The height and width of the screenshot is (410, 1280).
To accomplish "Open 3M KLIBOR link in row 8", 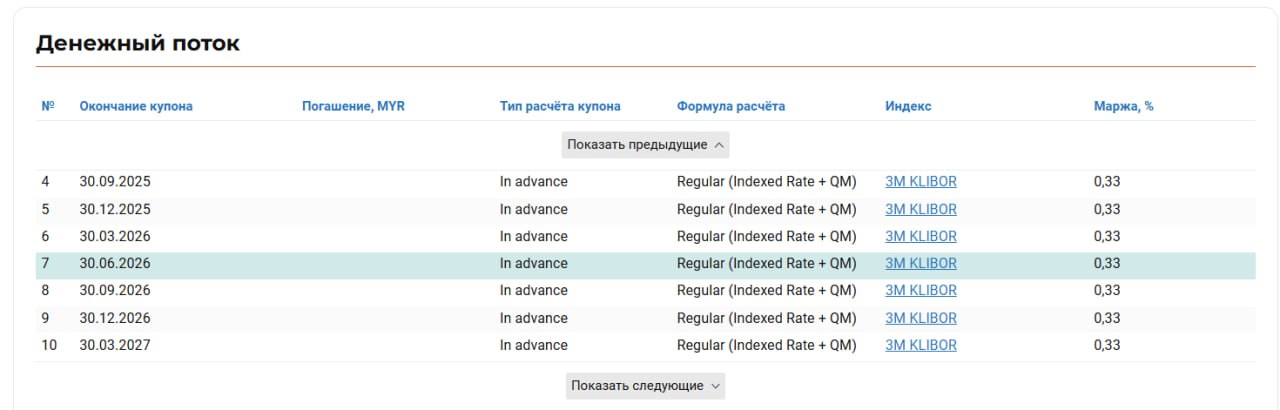I will [921, 291].
